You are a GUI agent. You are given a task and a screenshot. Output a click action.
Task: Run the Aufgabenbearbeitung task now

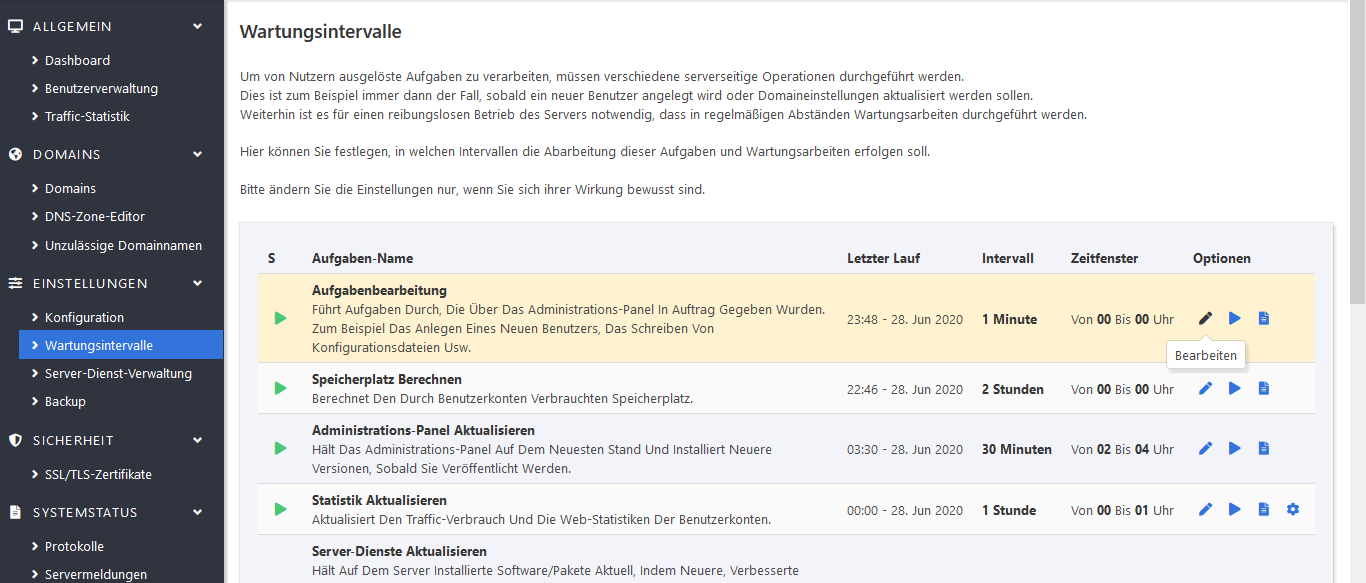[1235, 318]
